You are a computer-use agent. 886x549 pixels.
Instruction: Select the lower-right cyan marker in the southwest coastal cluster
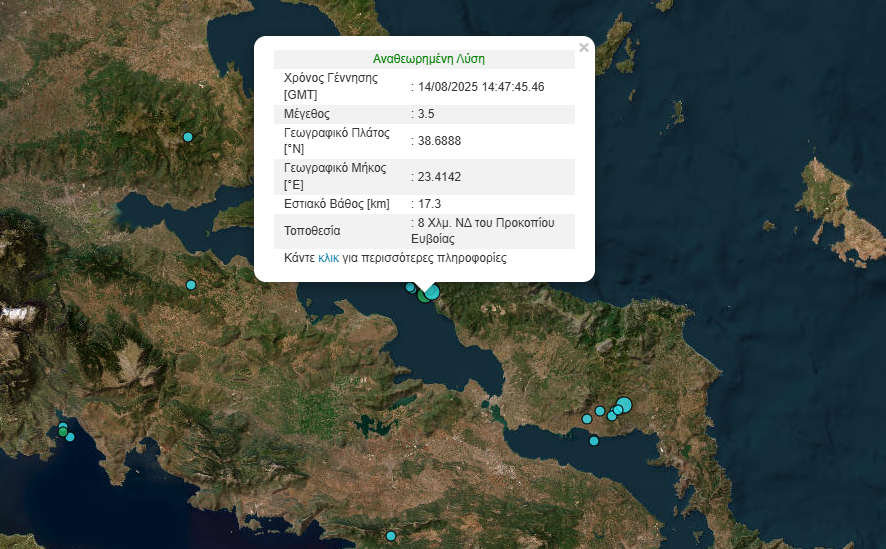(70, 437)
